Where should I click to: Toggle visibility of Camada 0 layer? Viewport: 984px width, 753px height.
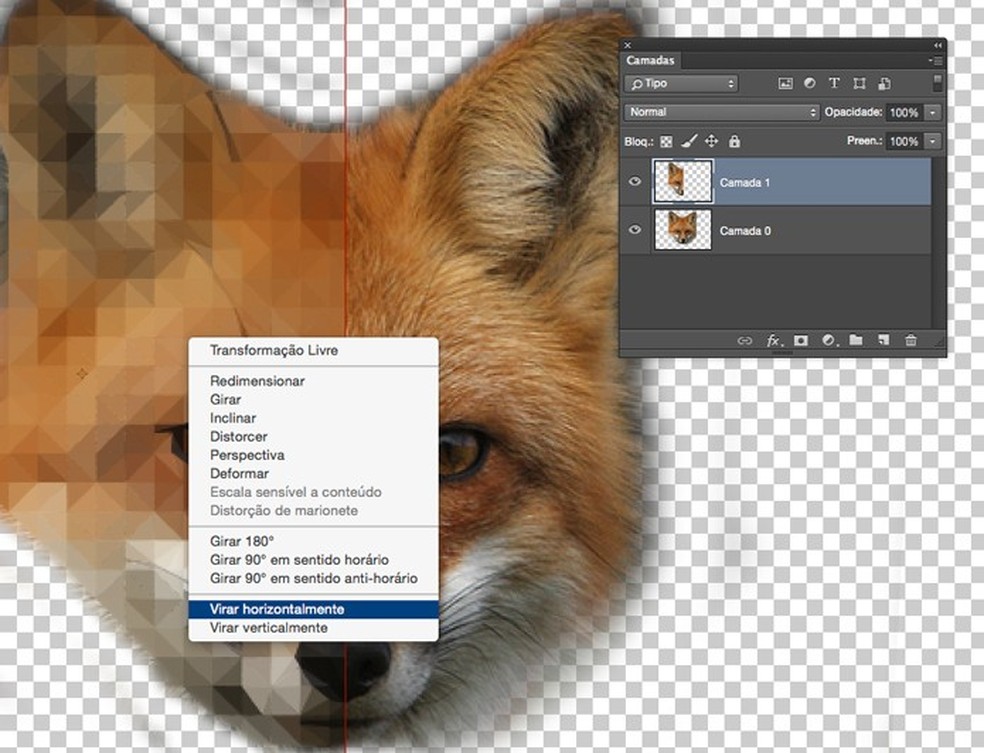click(x=635, y=230)
